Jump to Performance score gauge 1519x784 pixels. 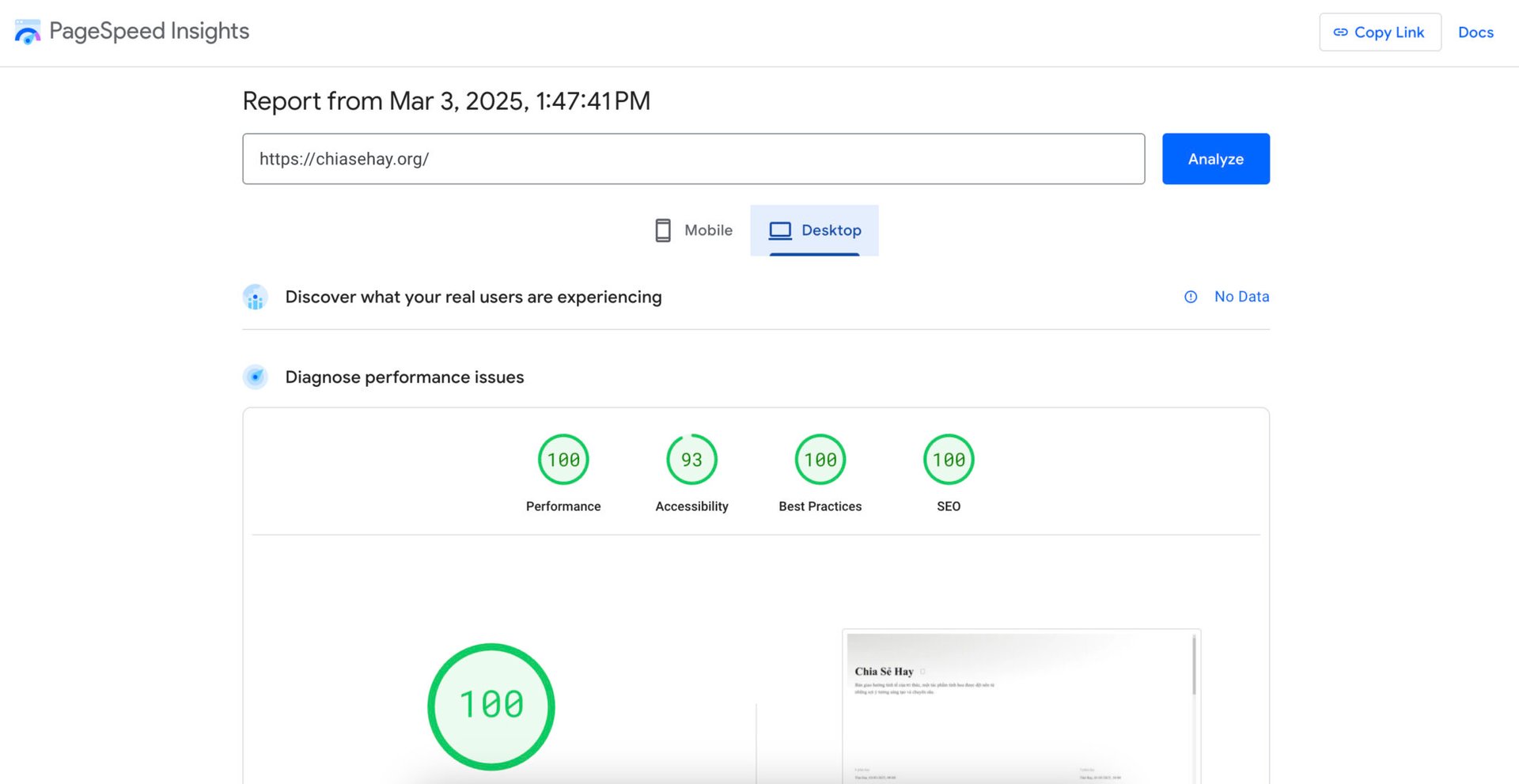pyautogui.click(x=563, y=460)
